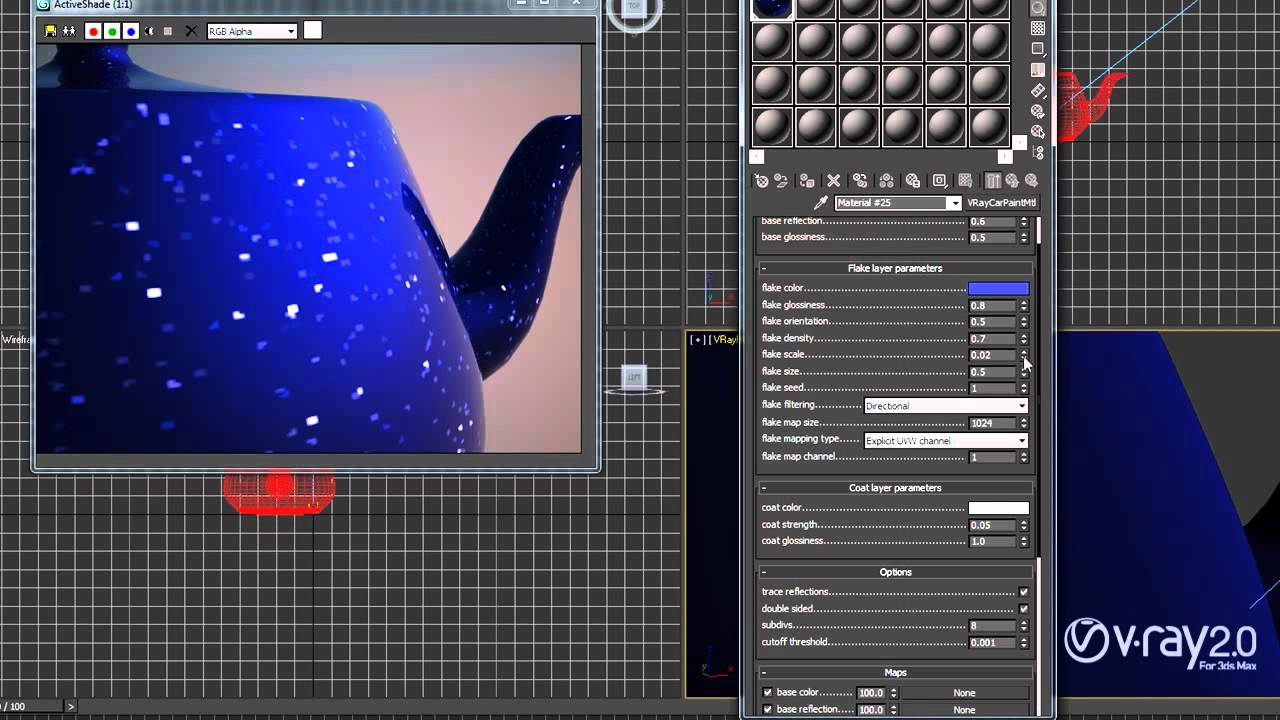
Task: Click Make Material Copy icon
Action: click(x=860, y=181)
